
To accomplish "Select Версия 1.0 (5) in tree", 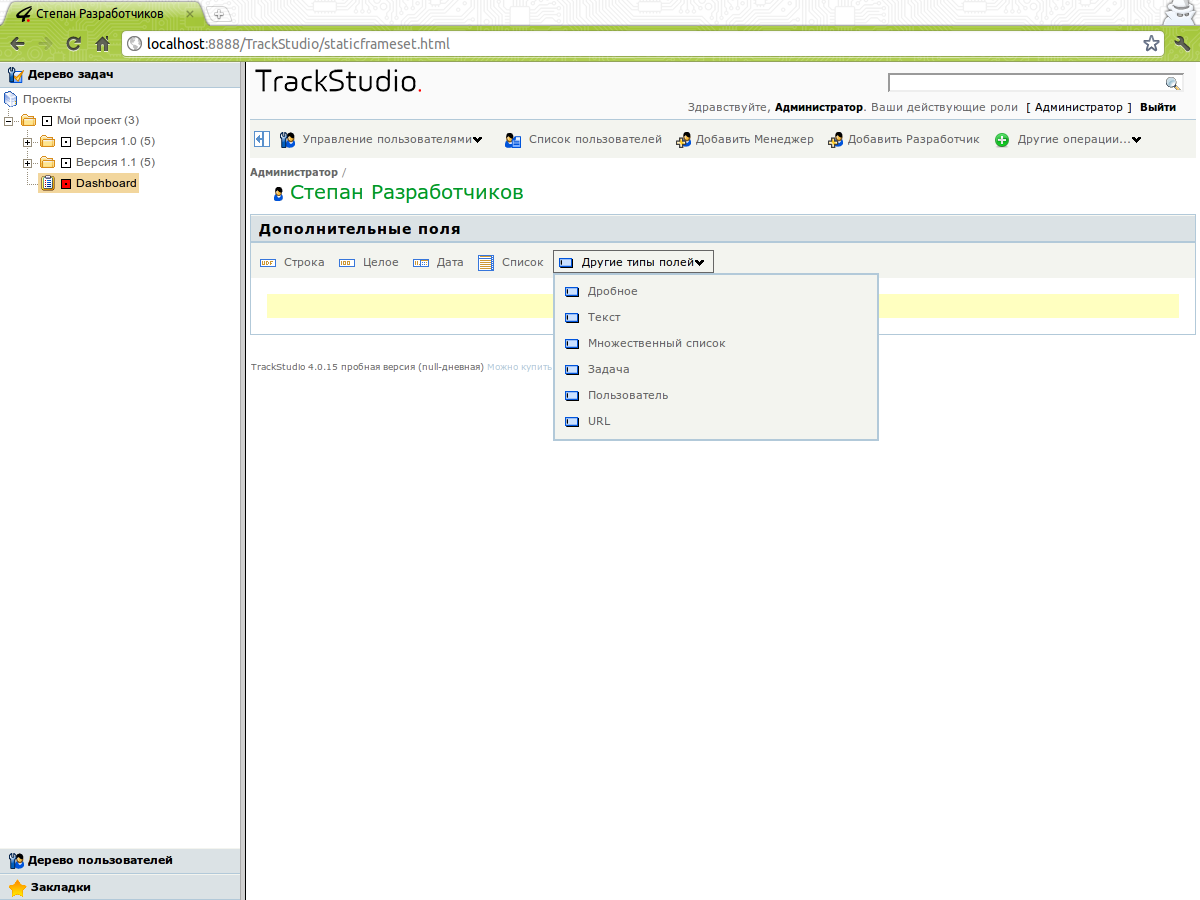I will point(116,142).
